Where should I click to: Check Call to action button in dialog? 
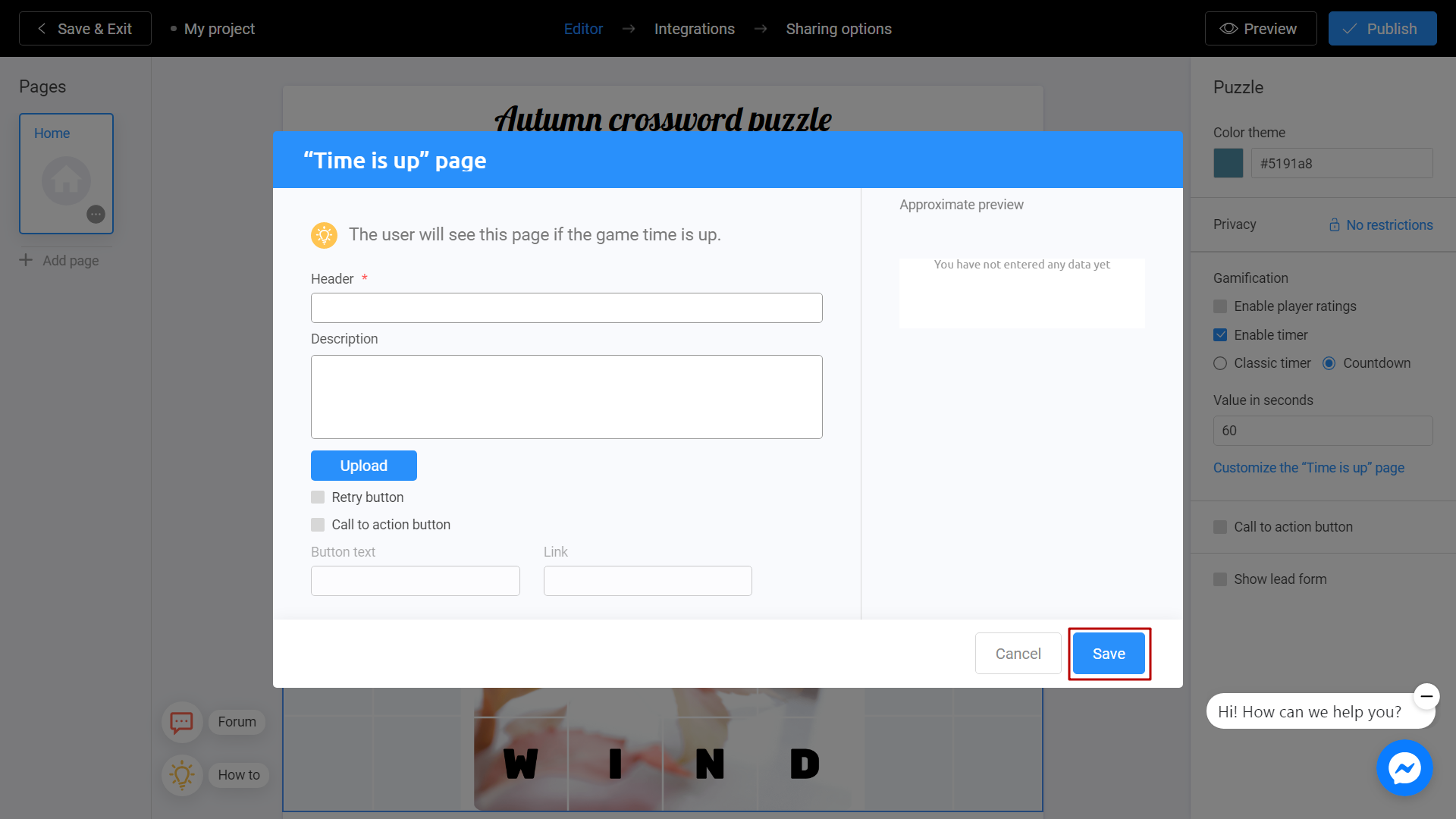click(x=318, y=525)
